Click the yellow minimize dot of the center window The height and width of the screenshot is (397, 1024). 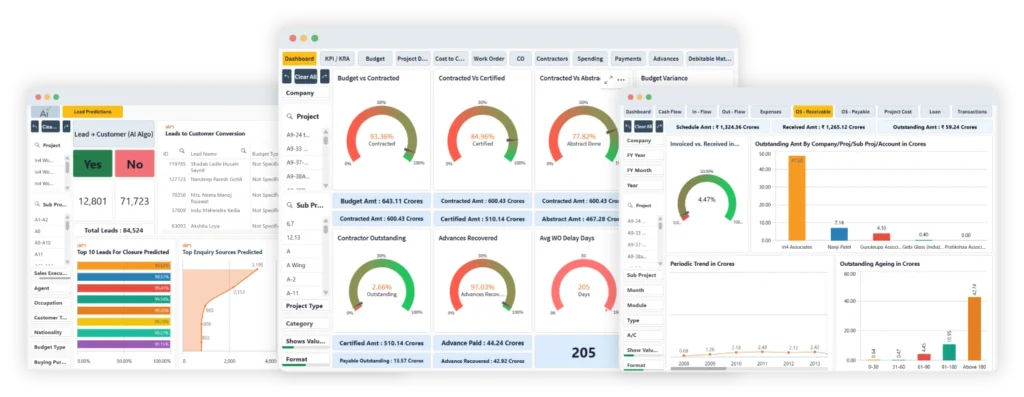304,39
